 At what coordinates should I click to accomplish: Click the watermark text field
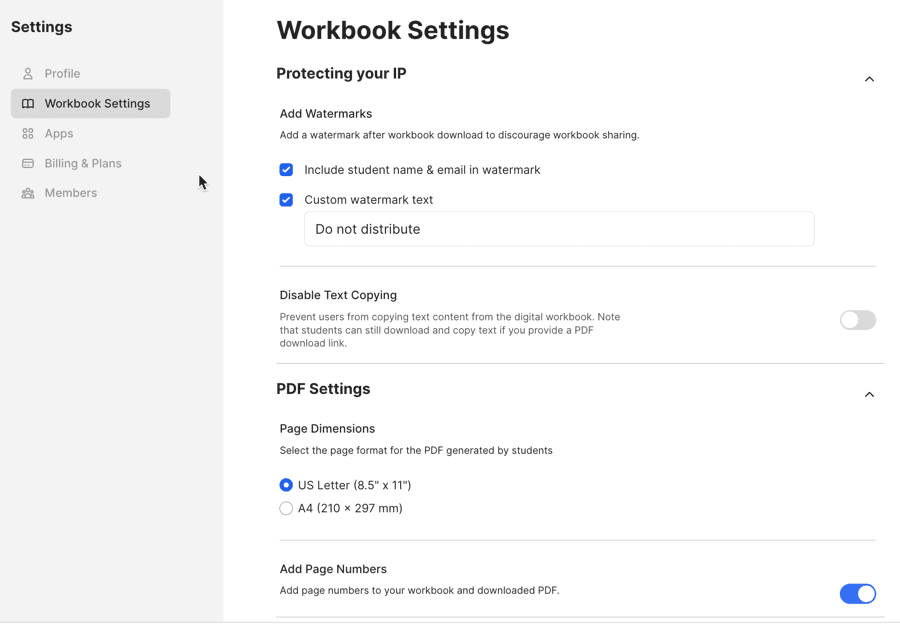click(x=559, y=230)
